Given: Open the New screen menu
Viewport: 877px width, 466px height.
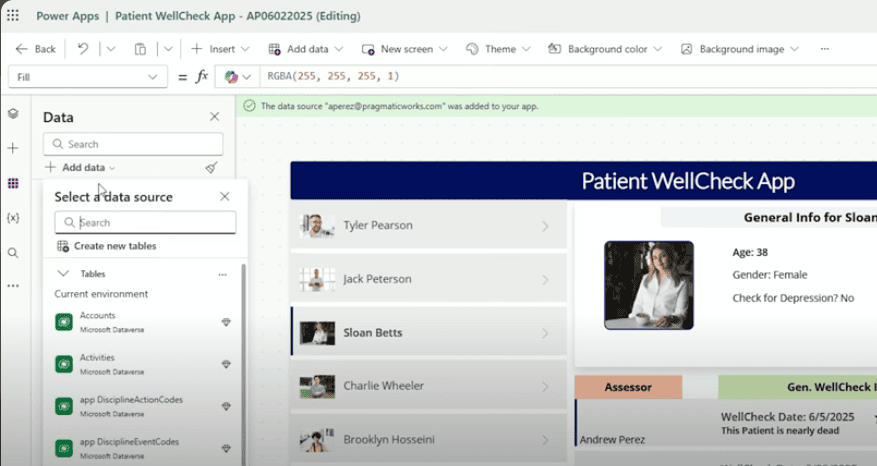Looking at the screenshot, I should pyautogui.click(x=404, y=49).
